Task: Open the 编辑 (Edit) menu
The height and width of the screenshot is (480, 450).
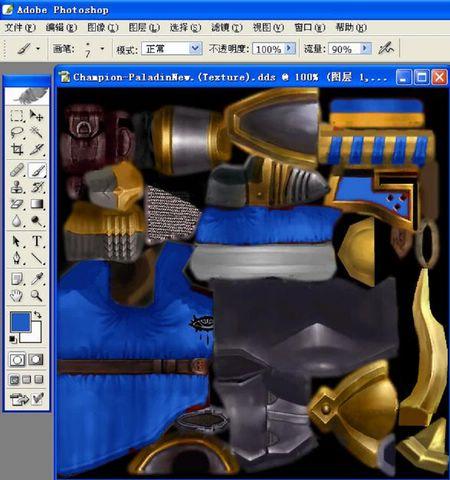Action: coord(61,27)
